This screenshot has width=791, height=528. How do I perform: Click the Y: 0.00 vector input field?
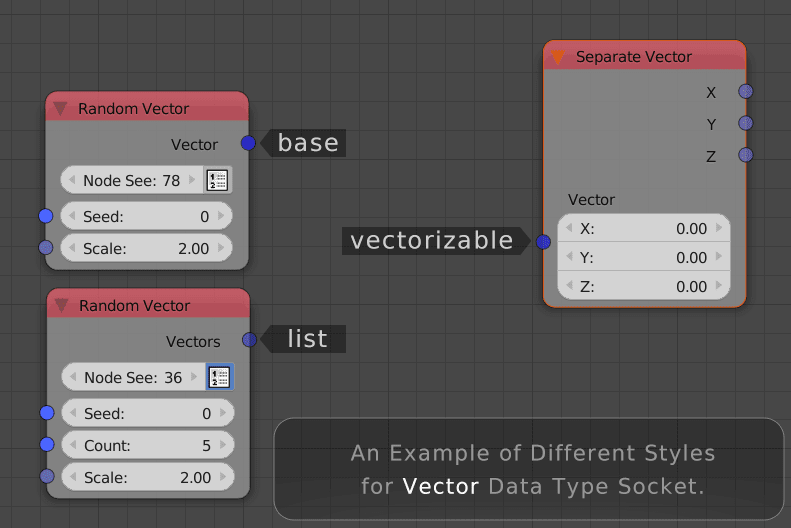pyautogui.click(x=644, y=257)
